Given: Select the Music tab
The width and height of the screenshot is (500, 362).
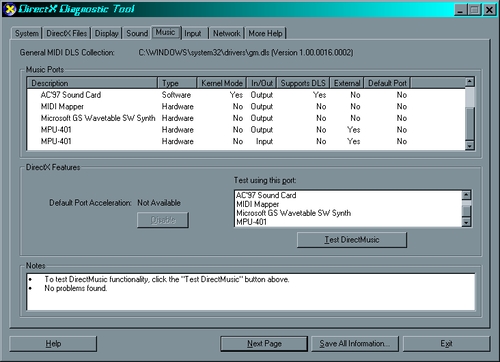Looking at the screenshot, I should click(x=166, y=32).
